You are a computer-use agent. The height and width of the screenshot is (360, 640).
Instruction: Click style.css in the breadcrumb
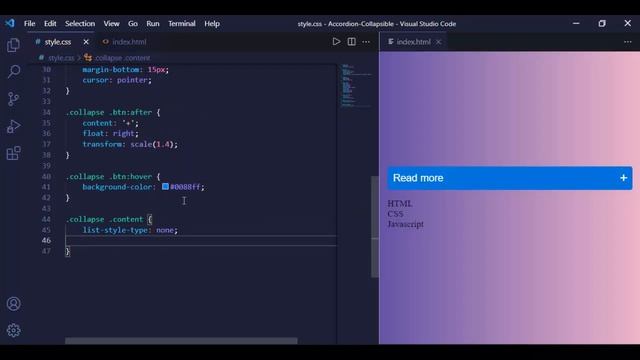61,58
